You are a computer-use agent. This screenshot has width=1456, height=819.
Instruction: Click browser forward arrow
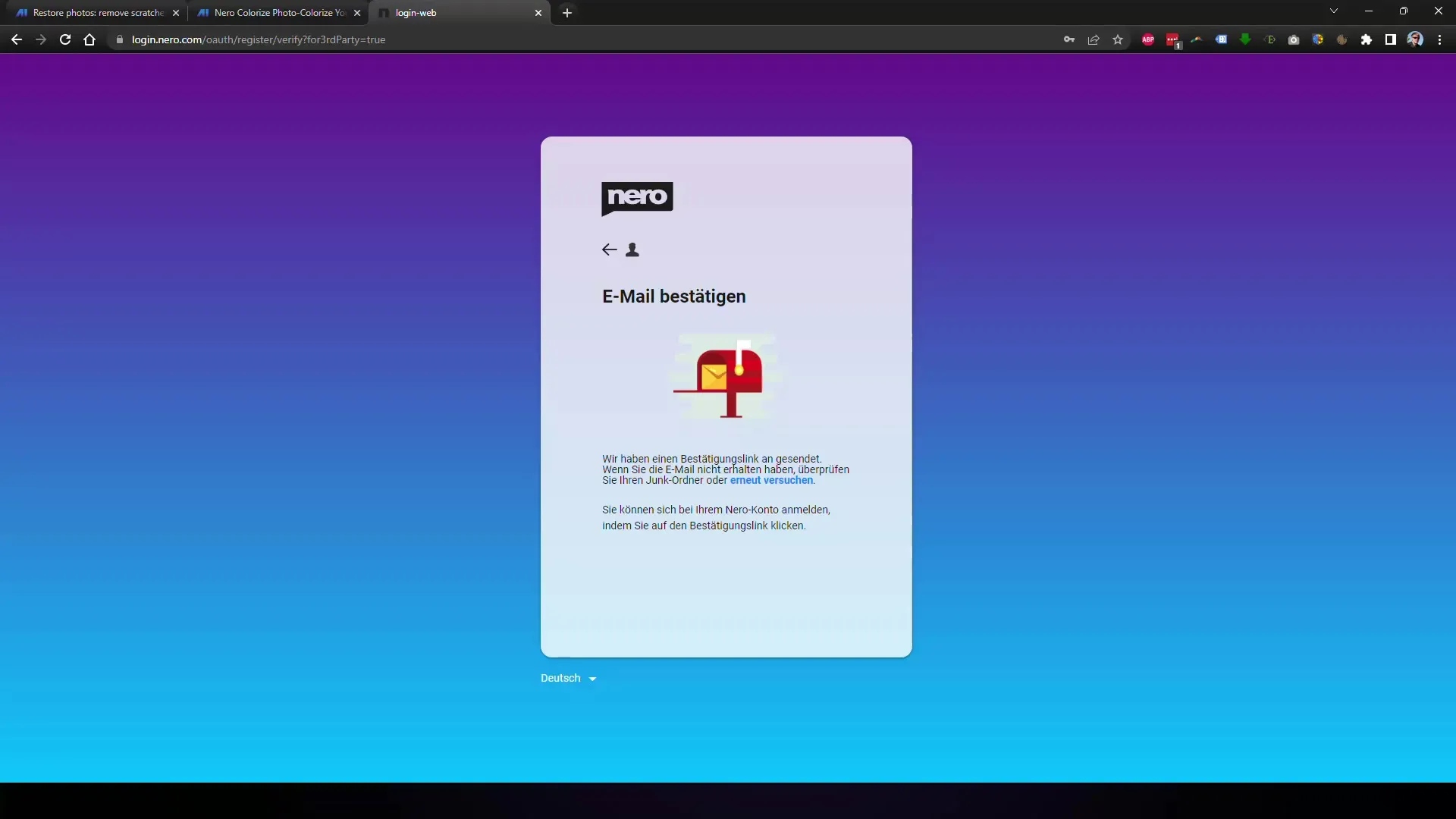41,39
